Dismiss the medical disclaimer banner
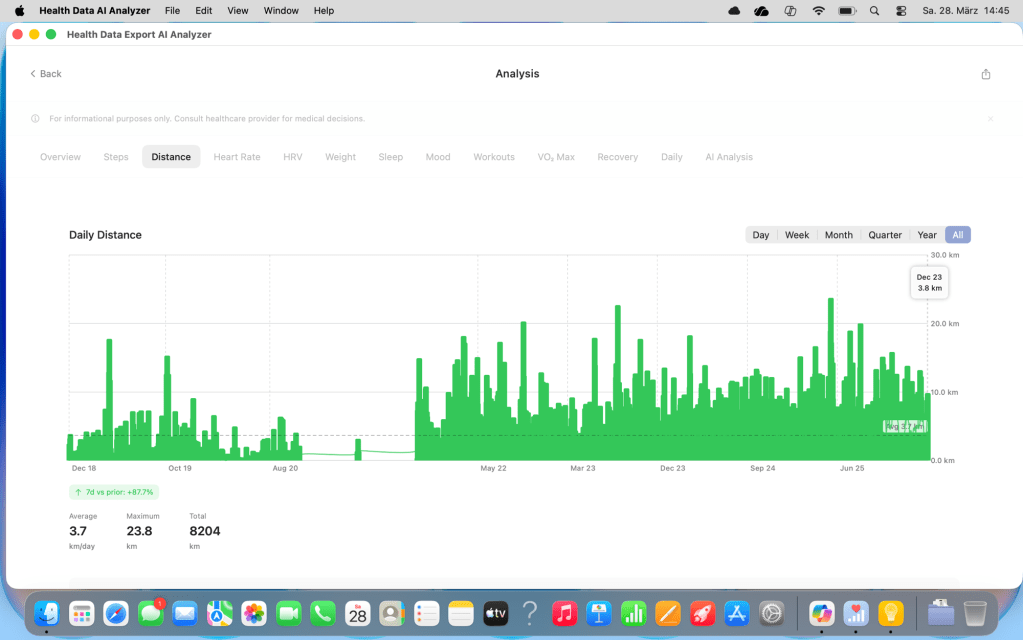The height and width of the screenshot is (640, 1023). 990,118
